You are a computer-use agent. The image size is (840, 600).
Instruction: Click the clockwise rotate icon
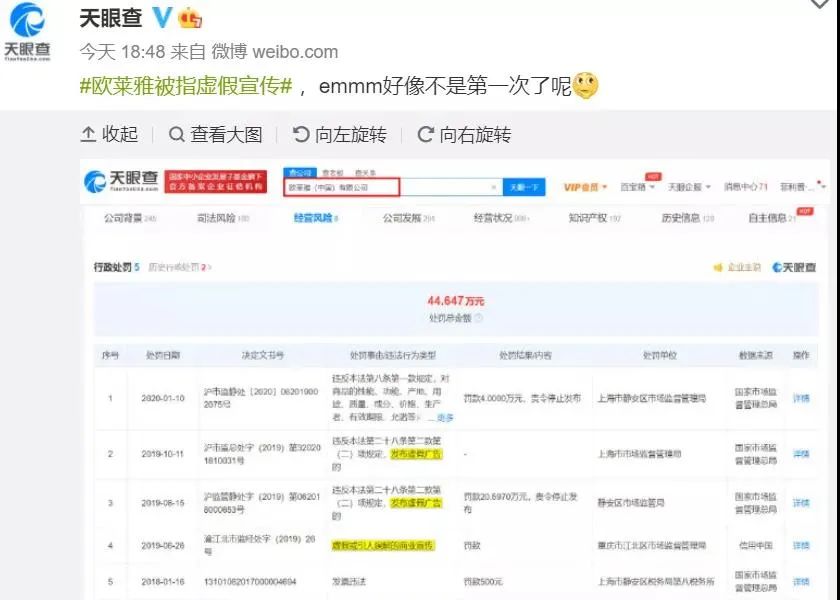coord(425,134)
